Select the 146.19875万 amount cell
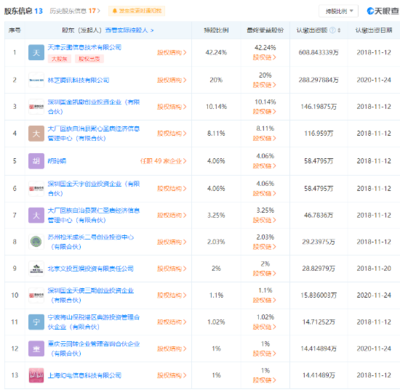This screenshot has height=392, width=400. coord(318,107)
